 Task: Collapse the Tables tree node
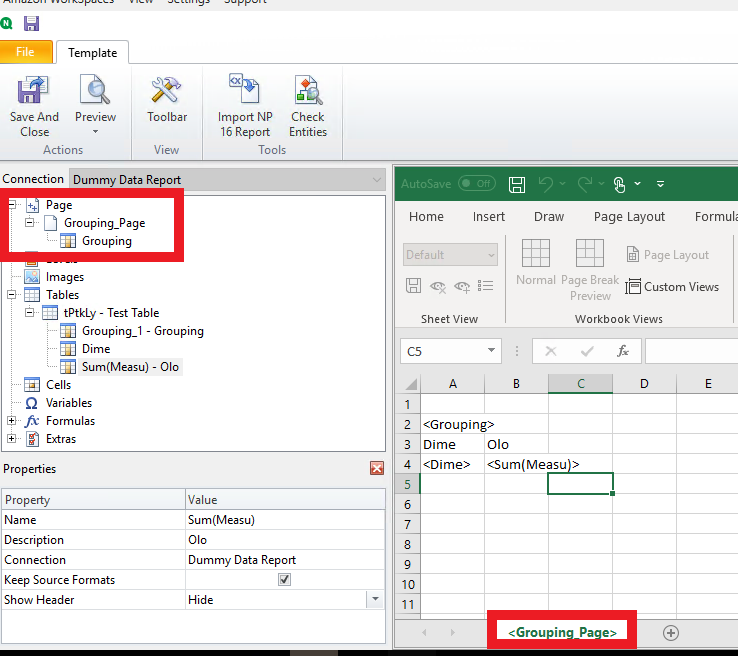tap(12, 295)
